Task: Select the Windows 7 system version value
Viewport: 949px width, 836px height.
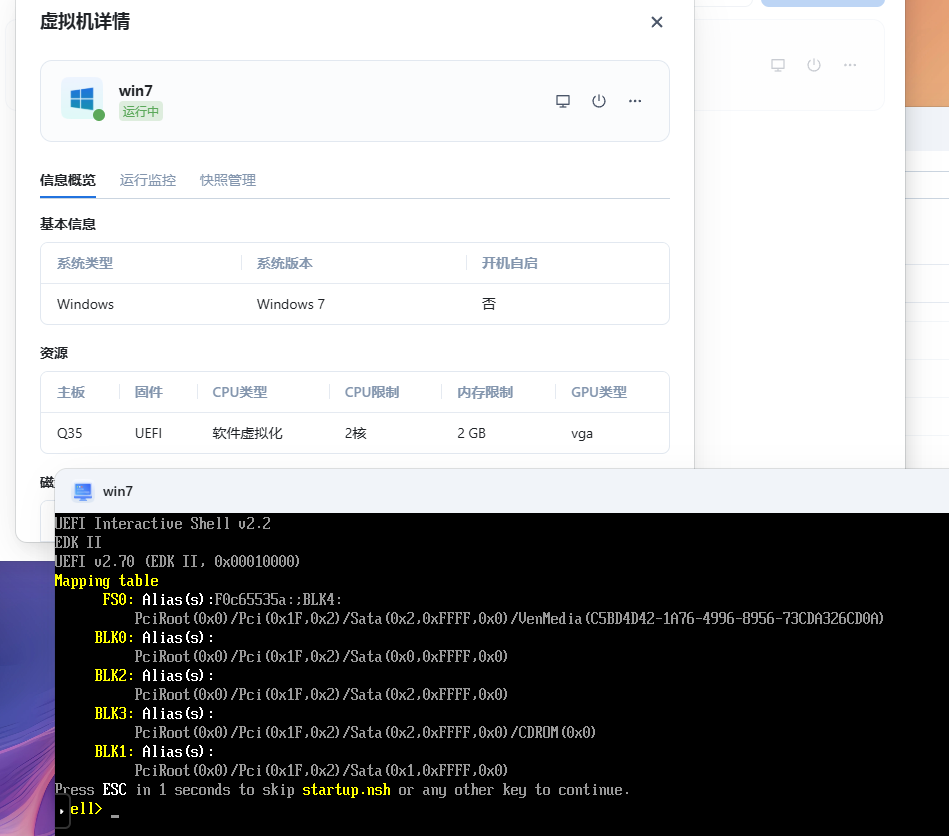Action: click(x=290, y=304)
